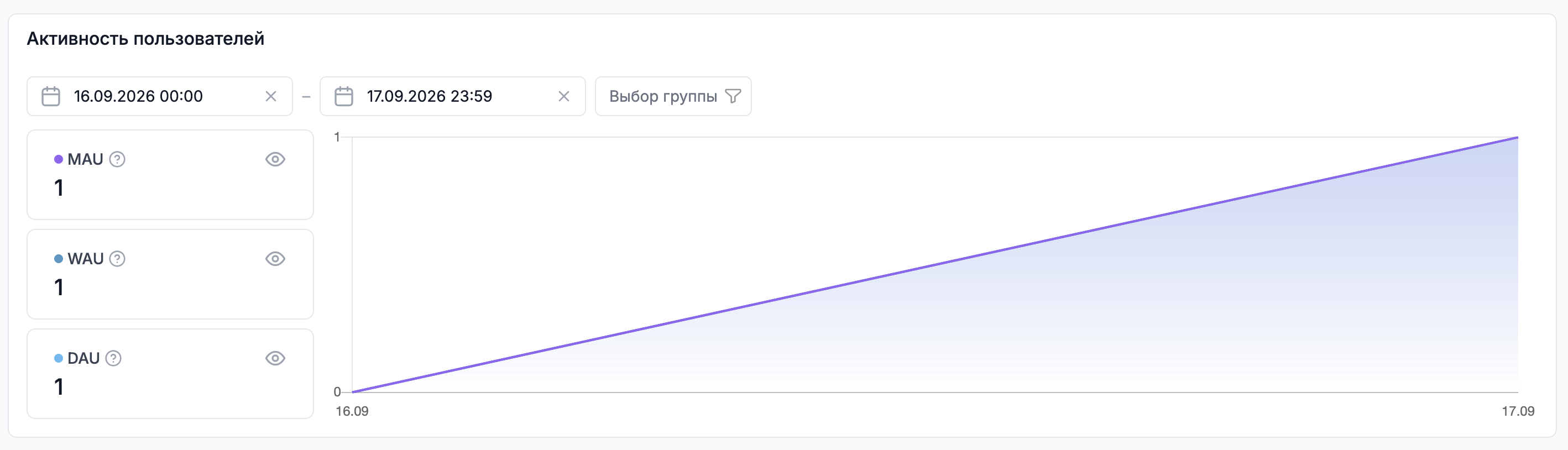Open the end date calendar icon
The width and height of the screenshot is (1568, 450).
click(344, 96)
